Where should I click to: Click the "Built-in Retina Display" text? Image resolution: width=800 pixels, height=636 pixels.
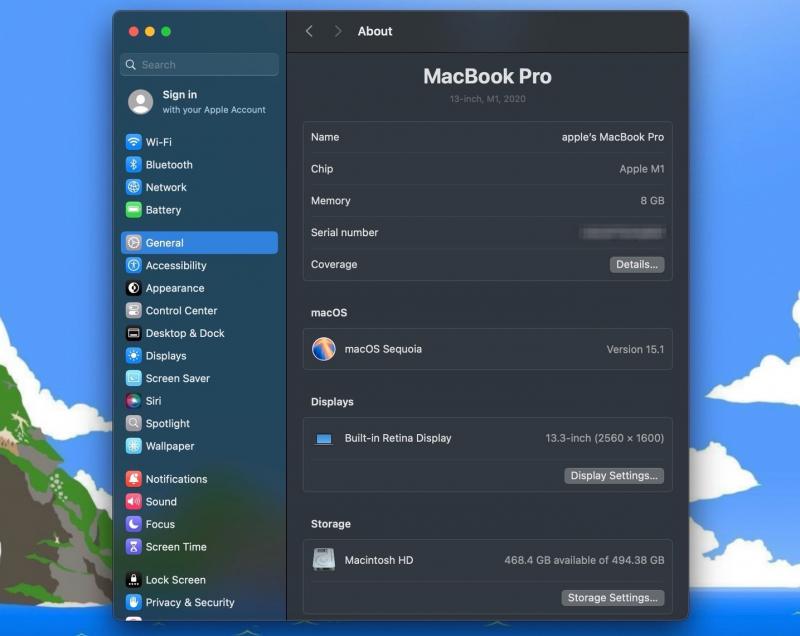coord(398,438)
